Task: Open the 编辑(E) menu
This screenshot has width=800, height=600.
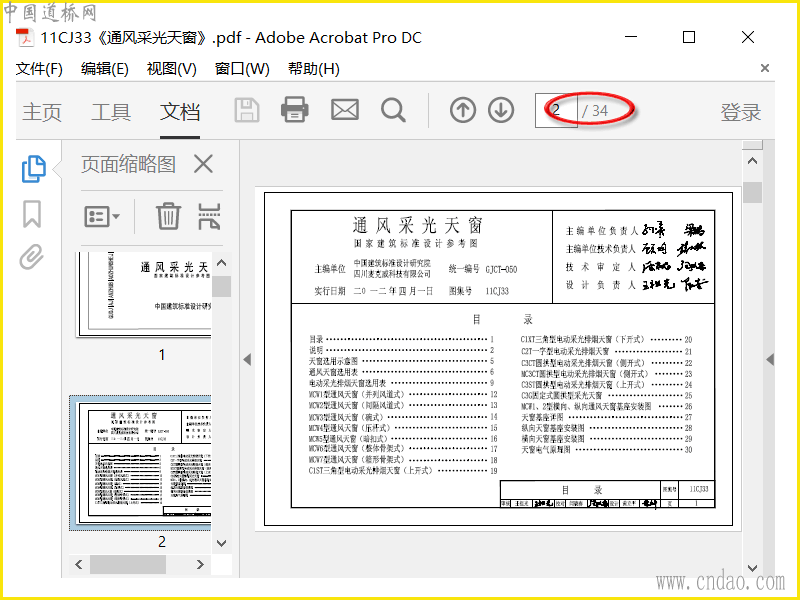Action: point(105,68)
